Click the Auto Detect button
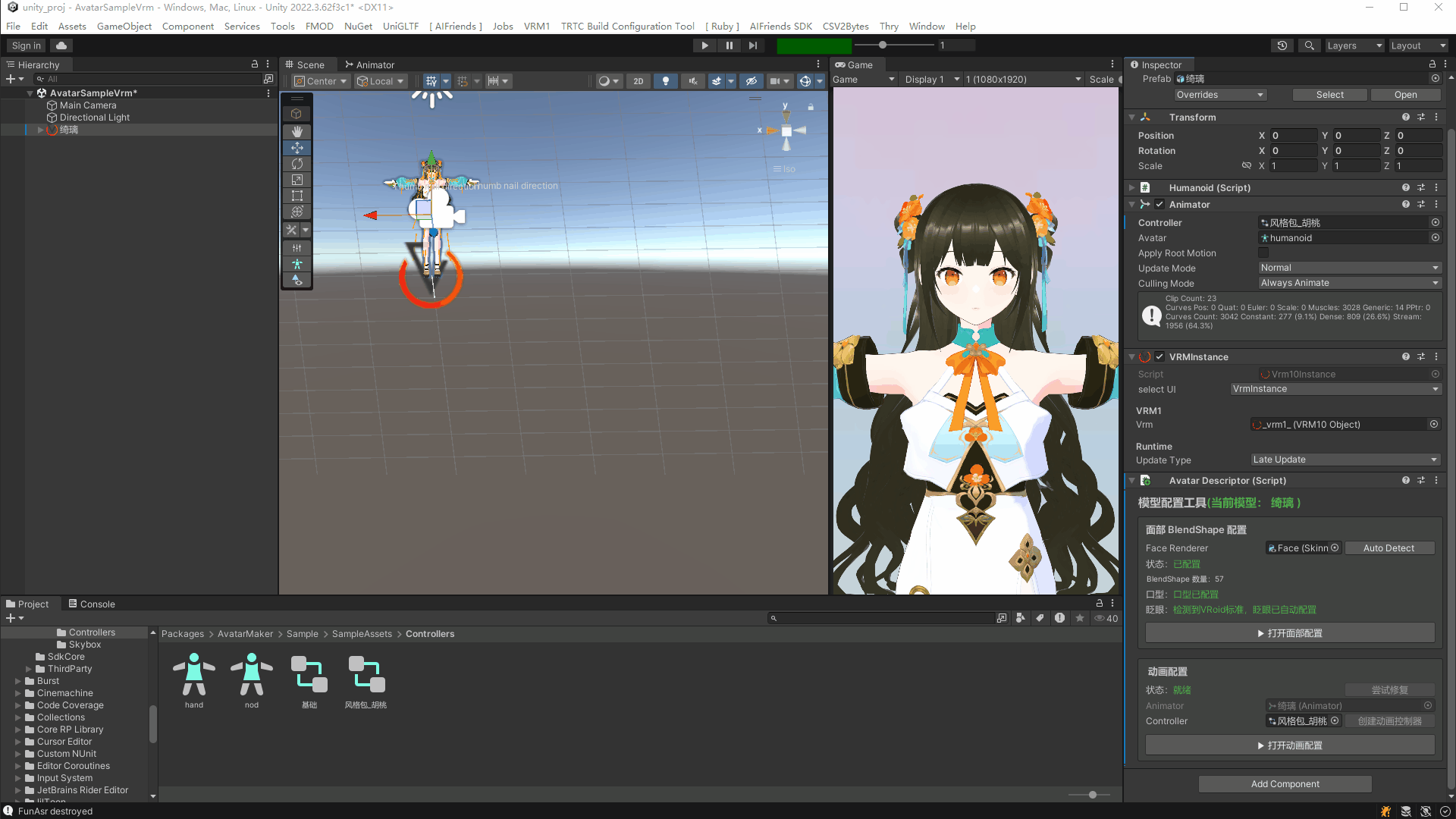 (1389, 548)
